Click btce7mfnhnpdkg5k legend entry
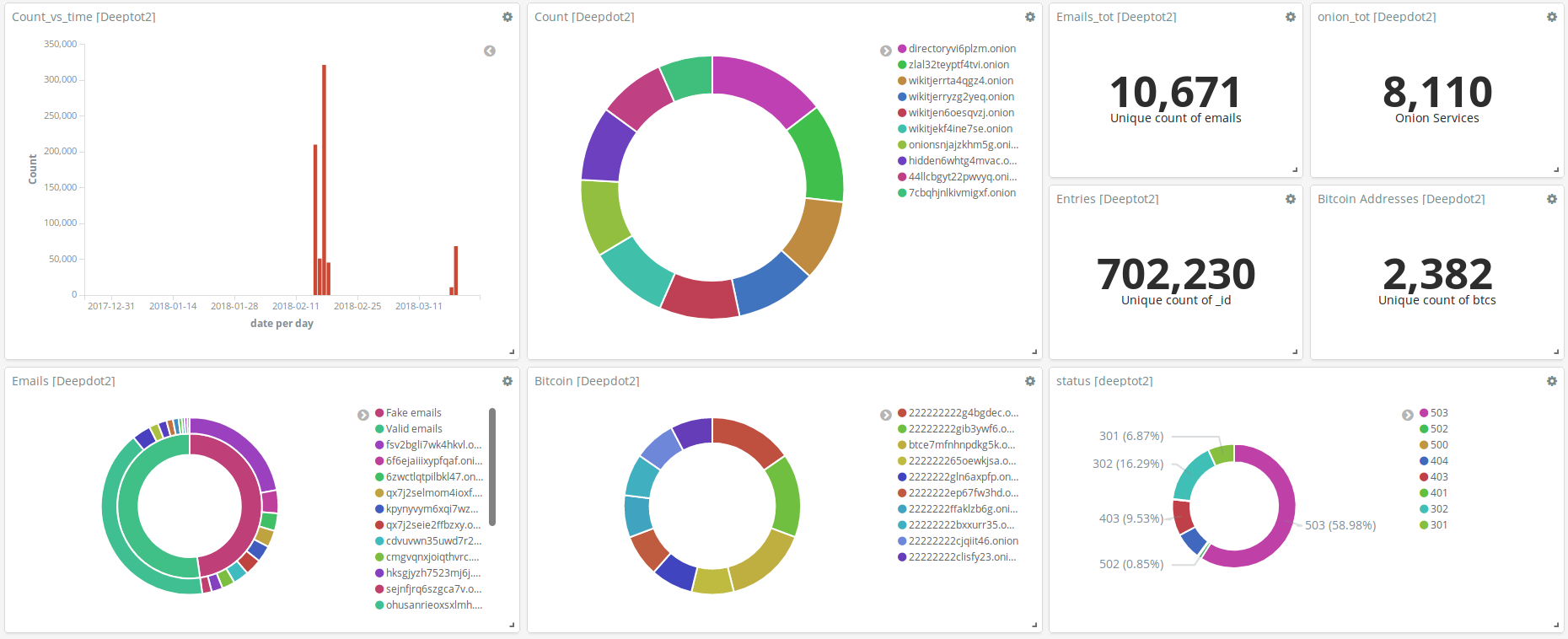The height and width of the screenshot is (639, 1568). (x=957, y=445)
